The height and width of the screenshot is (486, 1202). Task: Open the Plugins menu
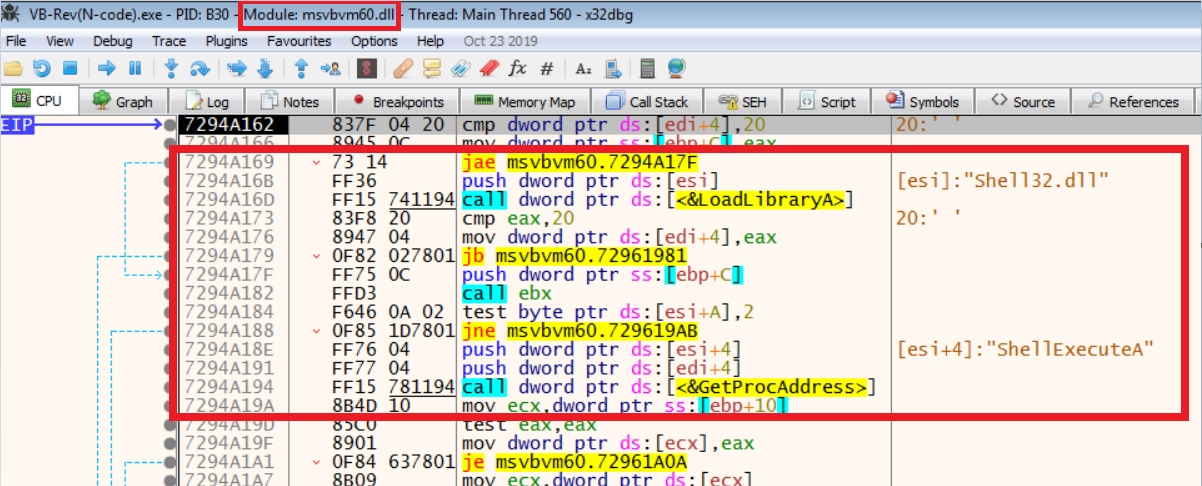point(226,41)
